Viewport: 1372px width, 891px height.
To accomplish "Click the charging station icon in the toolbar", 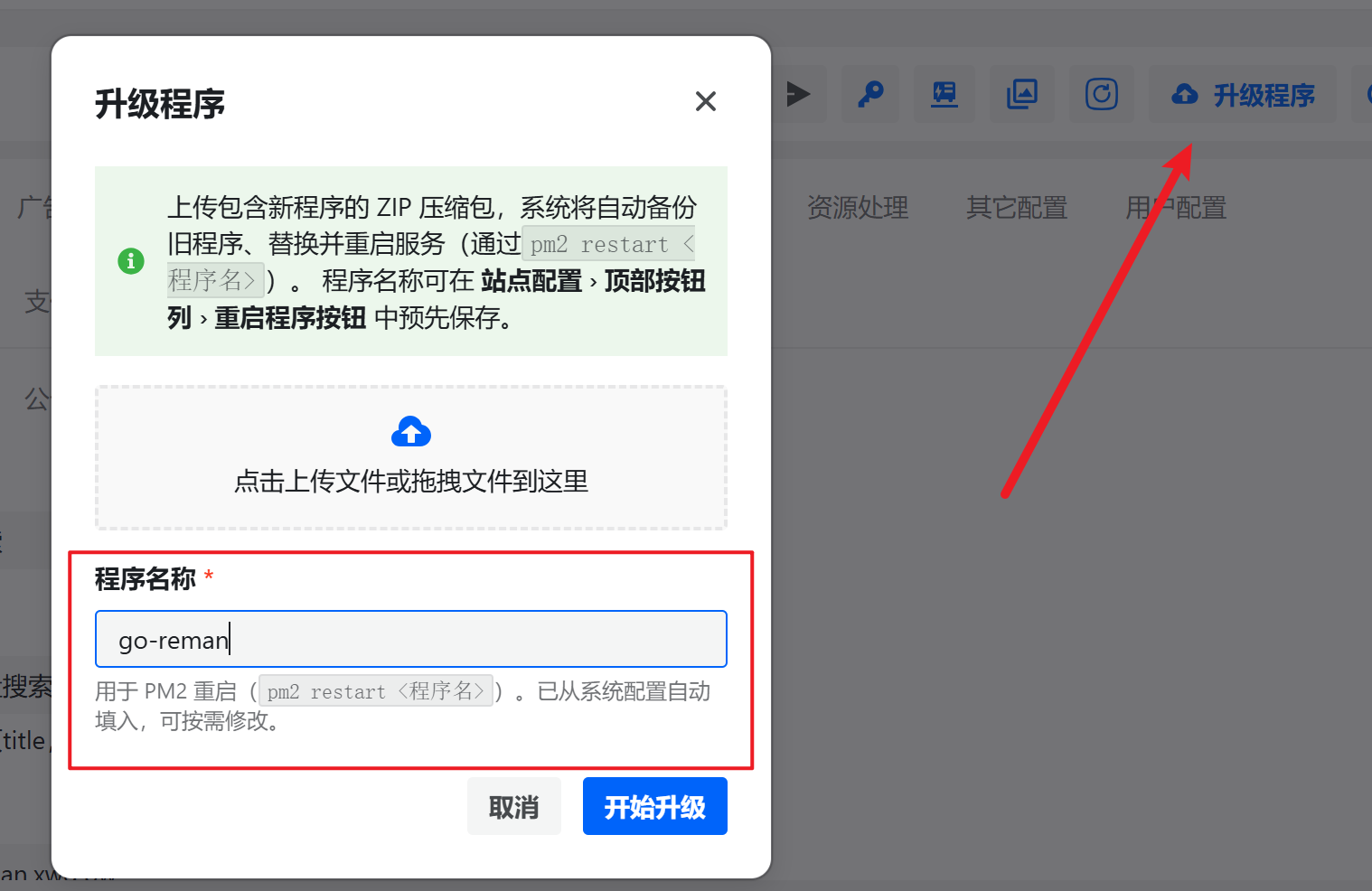I will coord(944,94).
